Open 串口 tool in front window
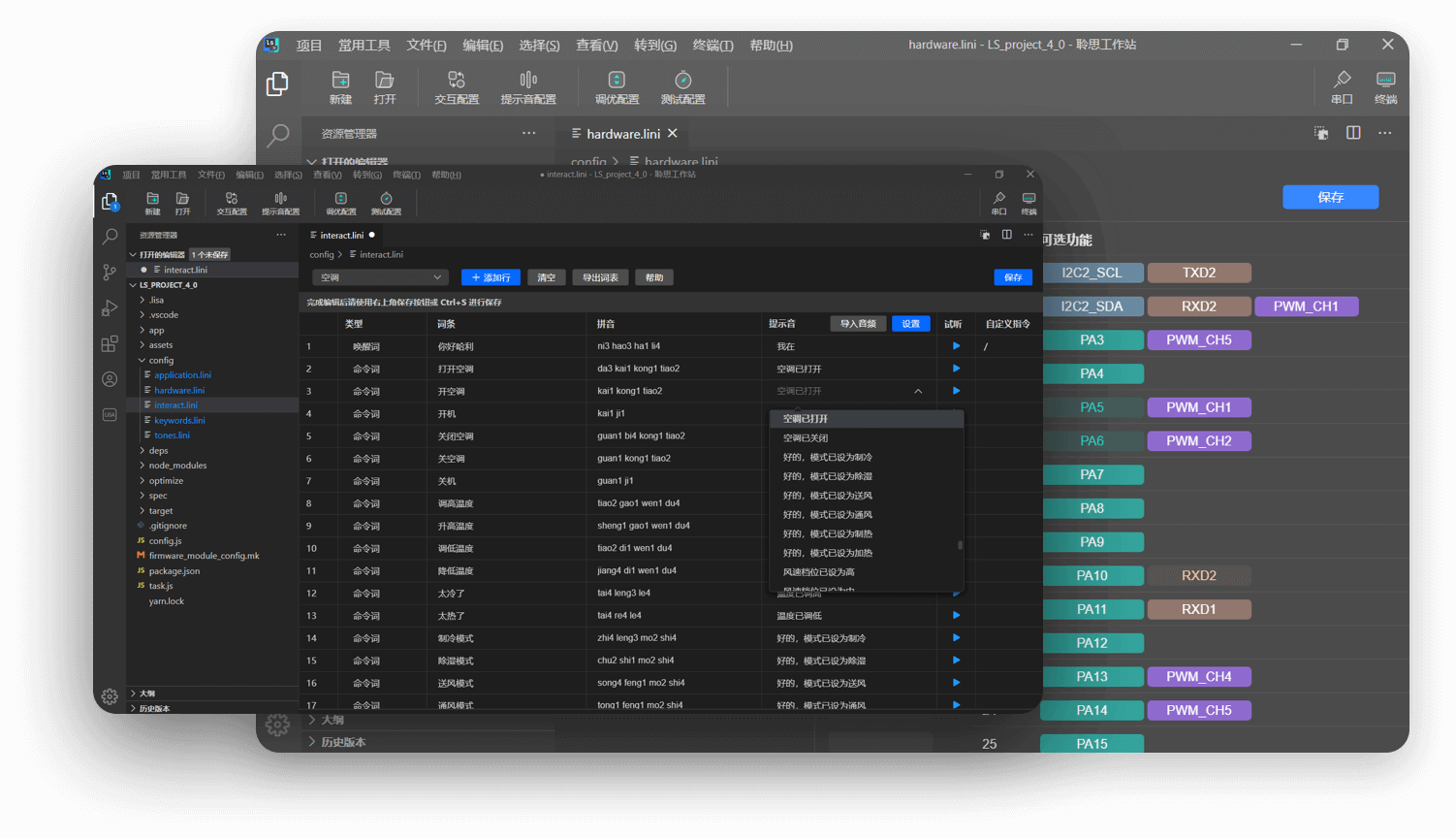This screenshot has width=1456, height=838. click(998, 203)
